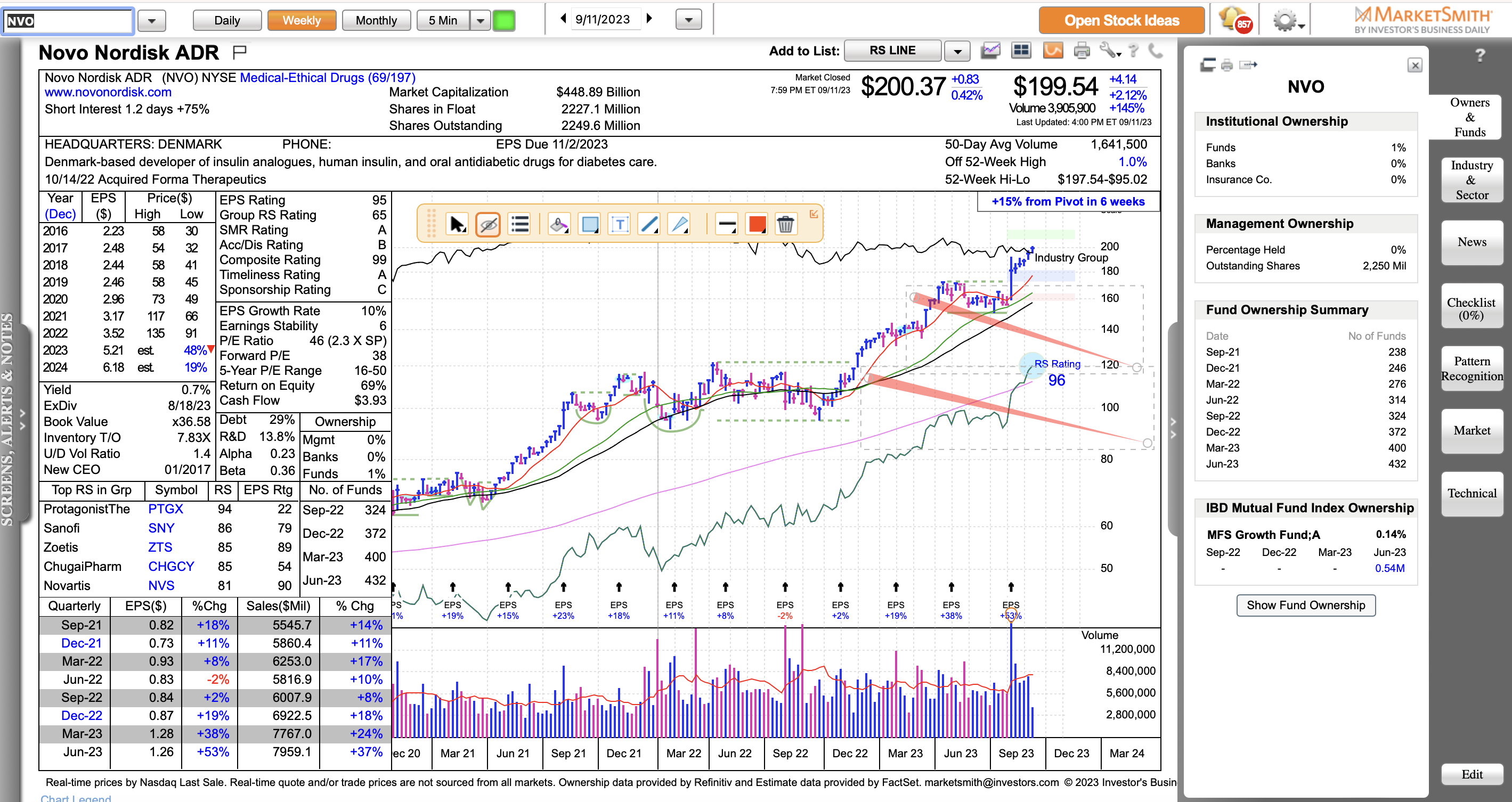
Task: Open the chart overlay icon beside list dropdown
Action: (x=991, y=51)
